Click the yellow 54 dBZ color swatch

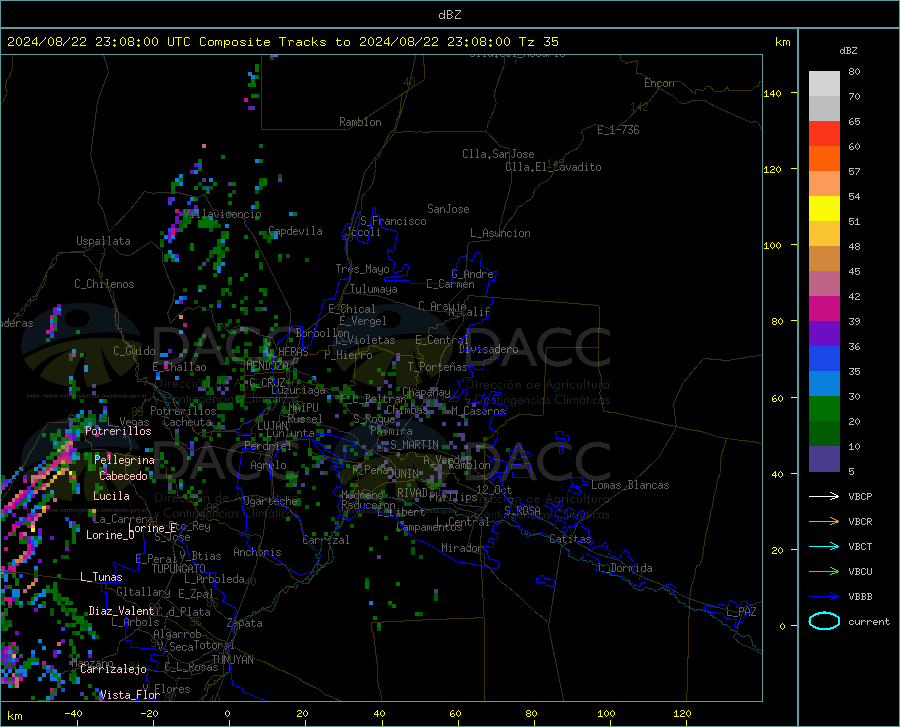coord(824,208)
